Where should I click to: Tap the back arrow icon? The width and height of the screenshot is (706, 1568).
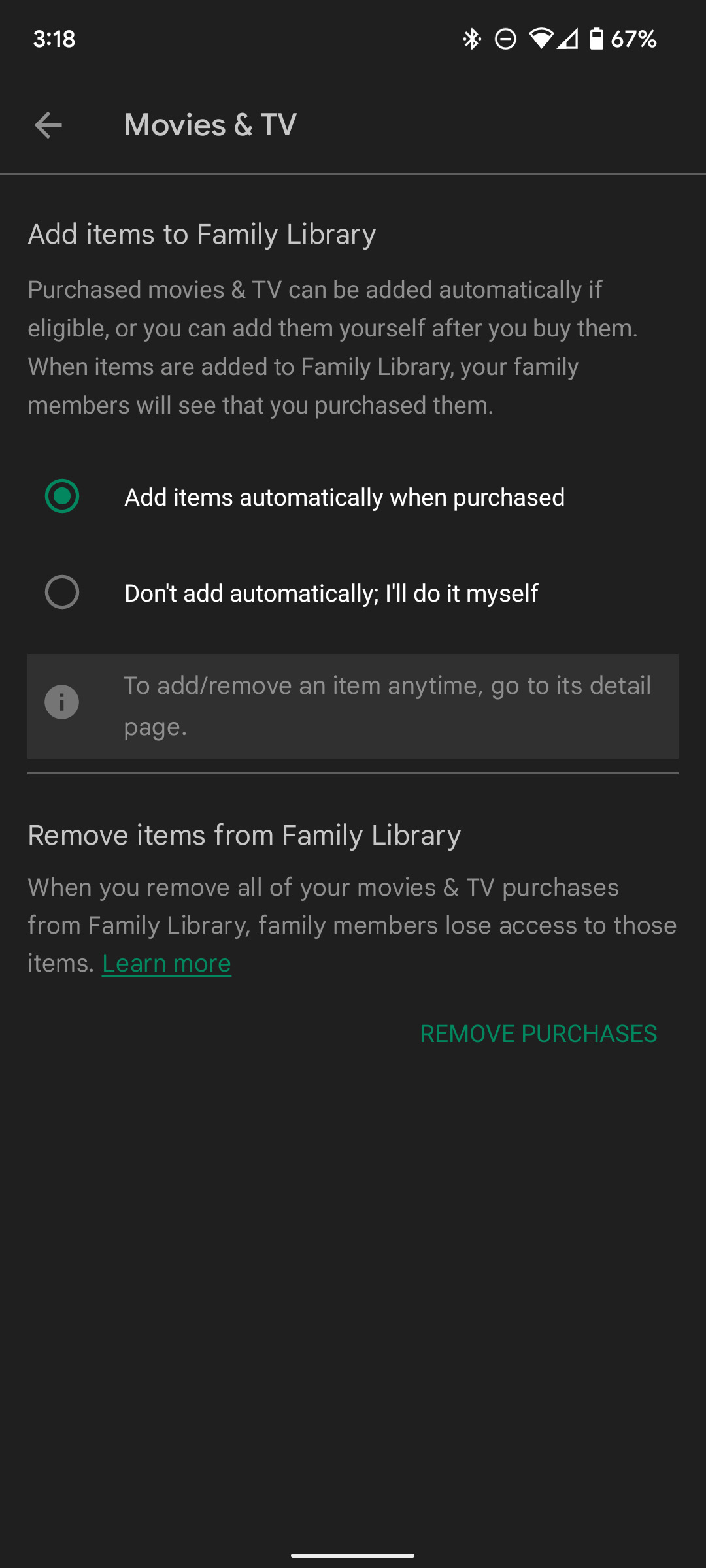[48, 125]
